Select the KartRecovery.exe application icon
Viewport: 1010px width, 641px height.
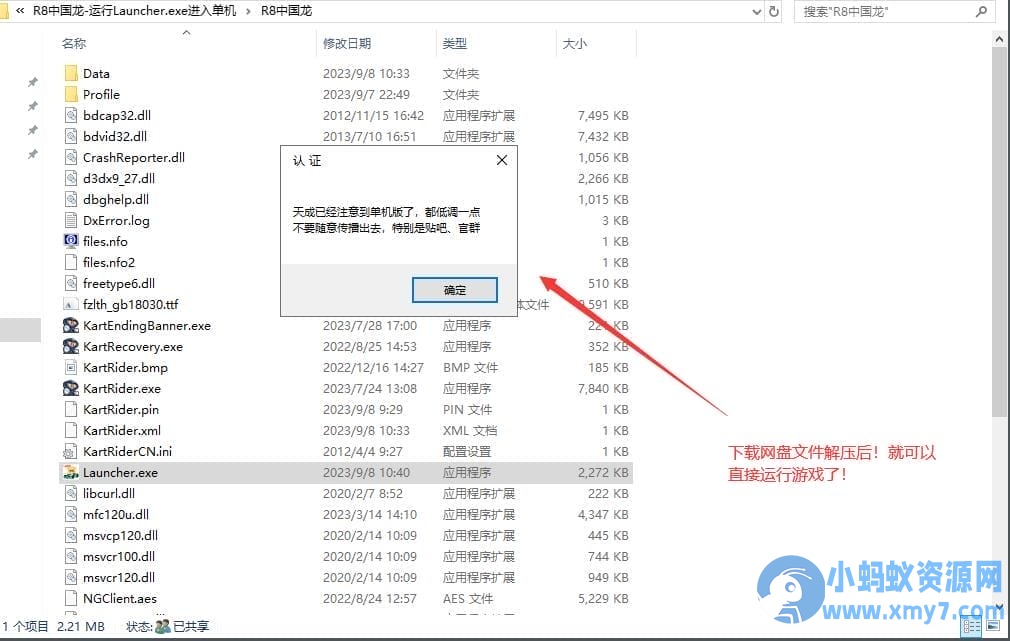point(71,347)
